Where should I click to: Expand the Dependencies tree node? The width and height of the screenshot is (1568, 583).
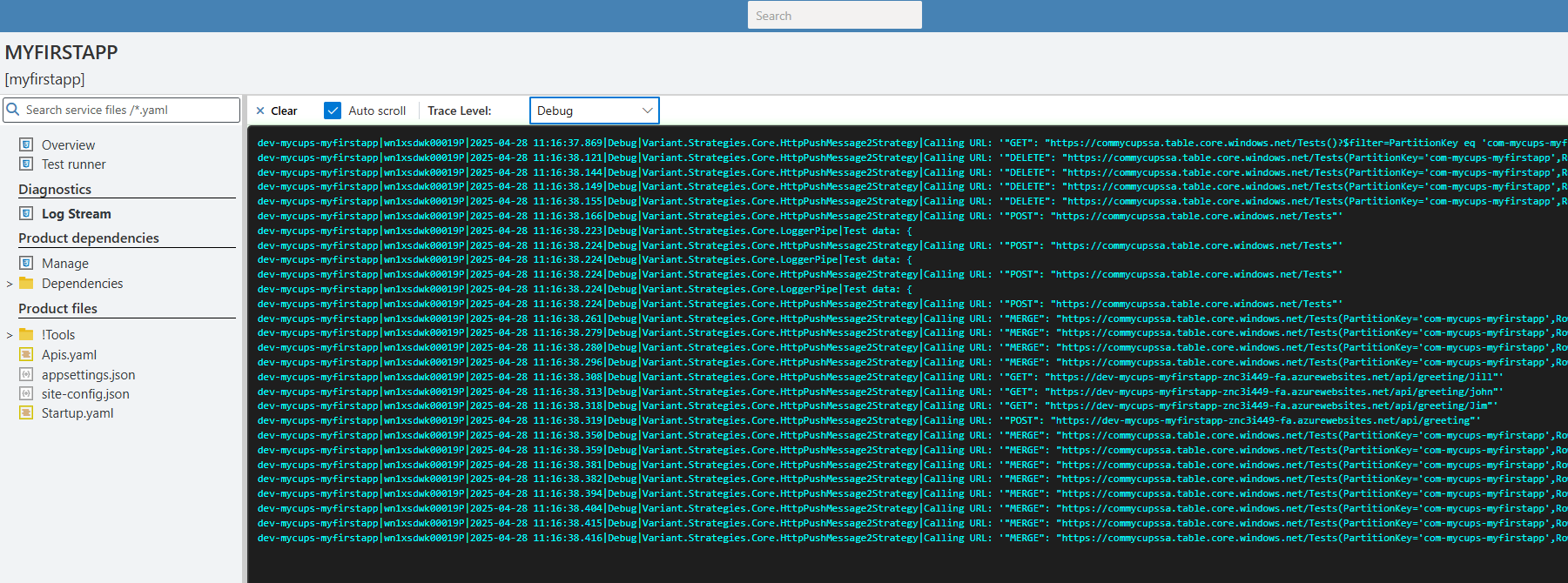click(10, 284)
